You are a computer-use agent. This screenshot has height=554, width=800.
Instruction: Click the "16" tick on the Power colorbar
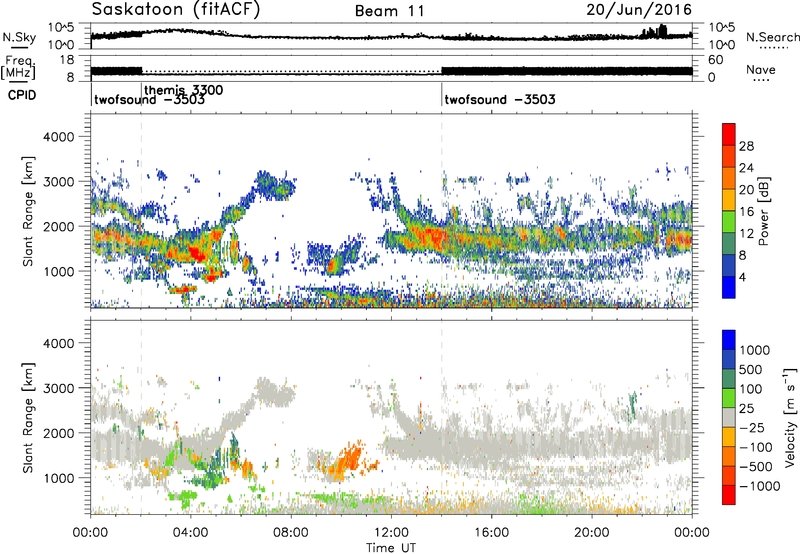[x=746, y=212]
